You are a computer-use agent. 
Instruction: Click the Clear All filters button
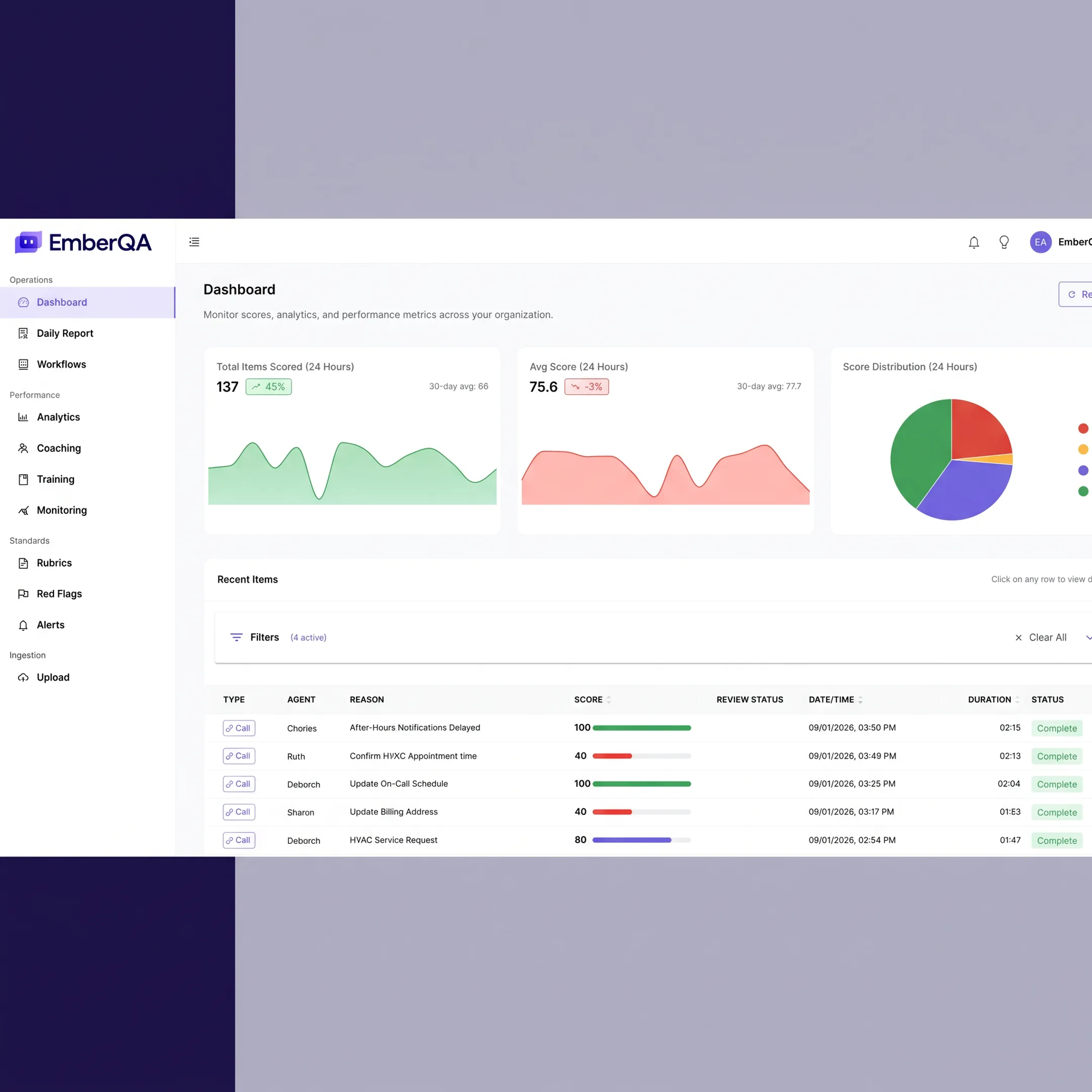point(1040,637)
